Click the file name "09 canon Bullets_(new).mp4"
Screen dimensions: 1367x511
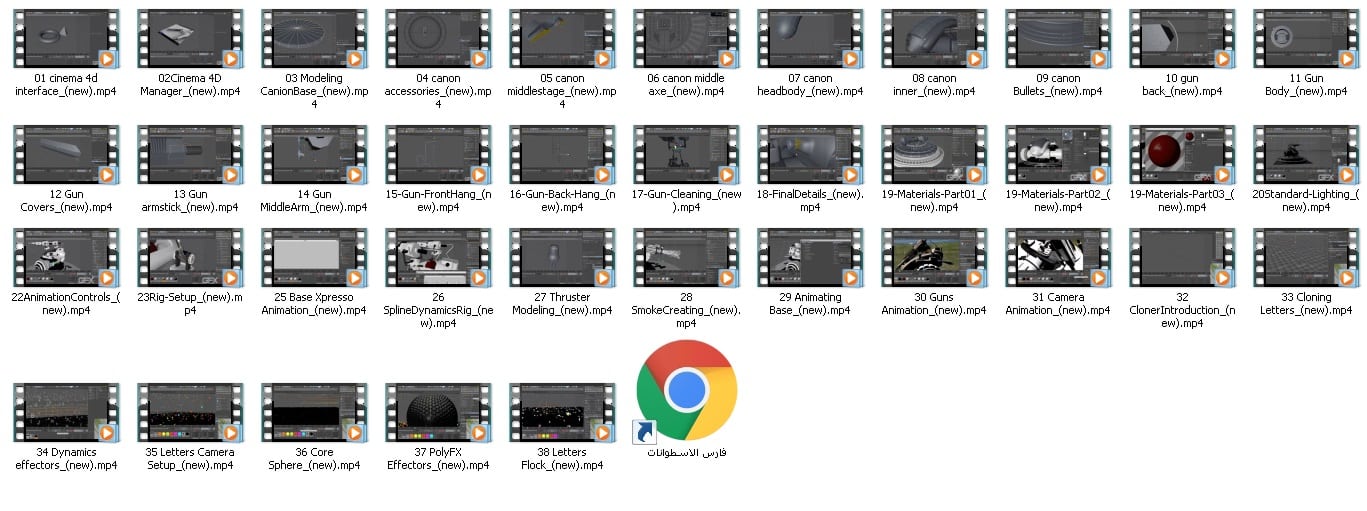pyautogui.click(x=1058, y=84)
